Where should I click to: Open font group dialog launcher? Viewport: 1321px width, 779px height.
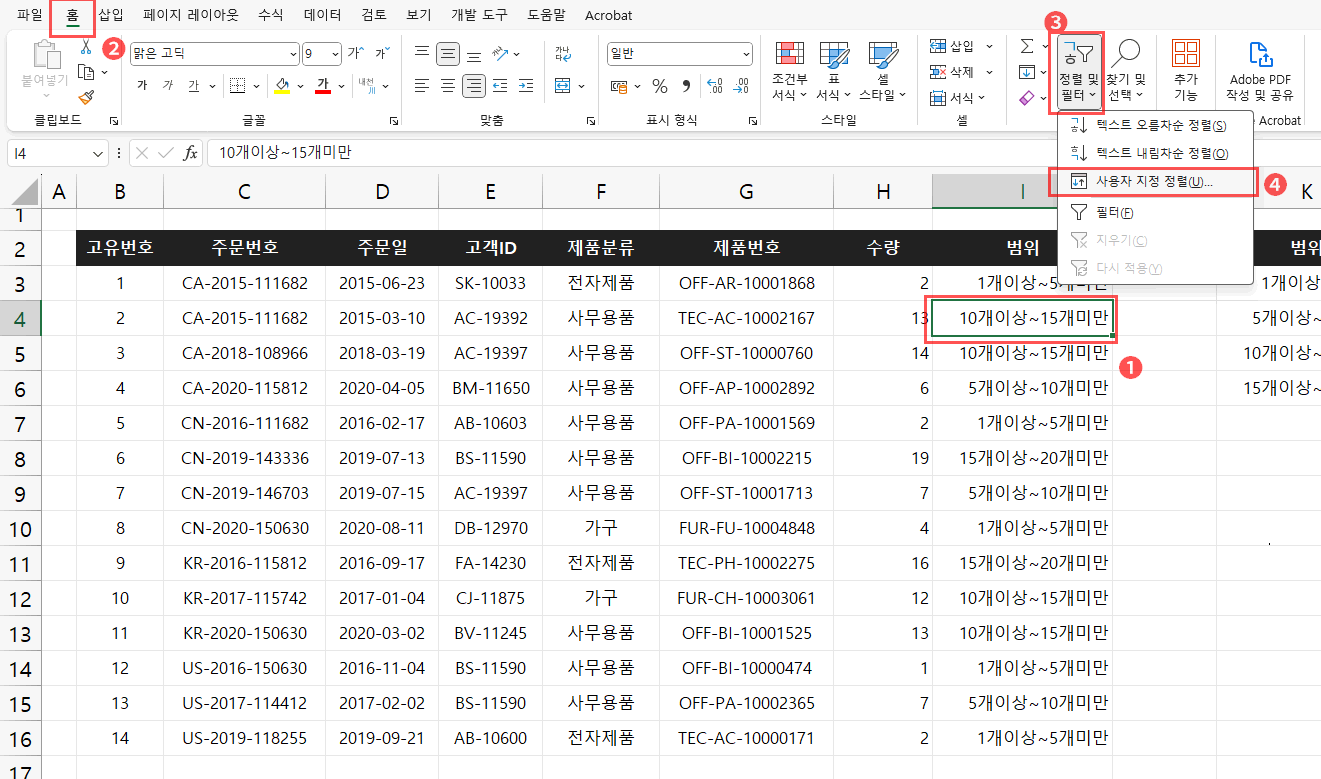point(395,120)
